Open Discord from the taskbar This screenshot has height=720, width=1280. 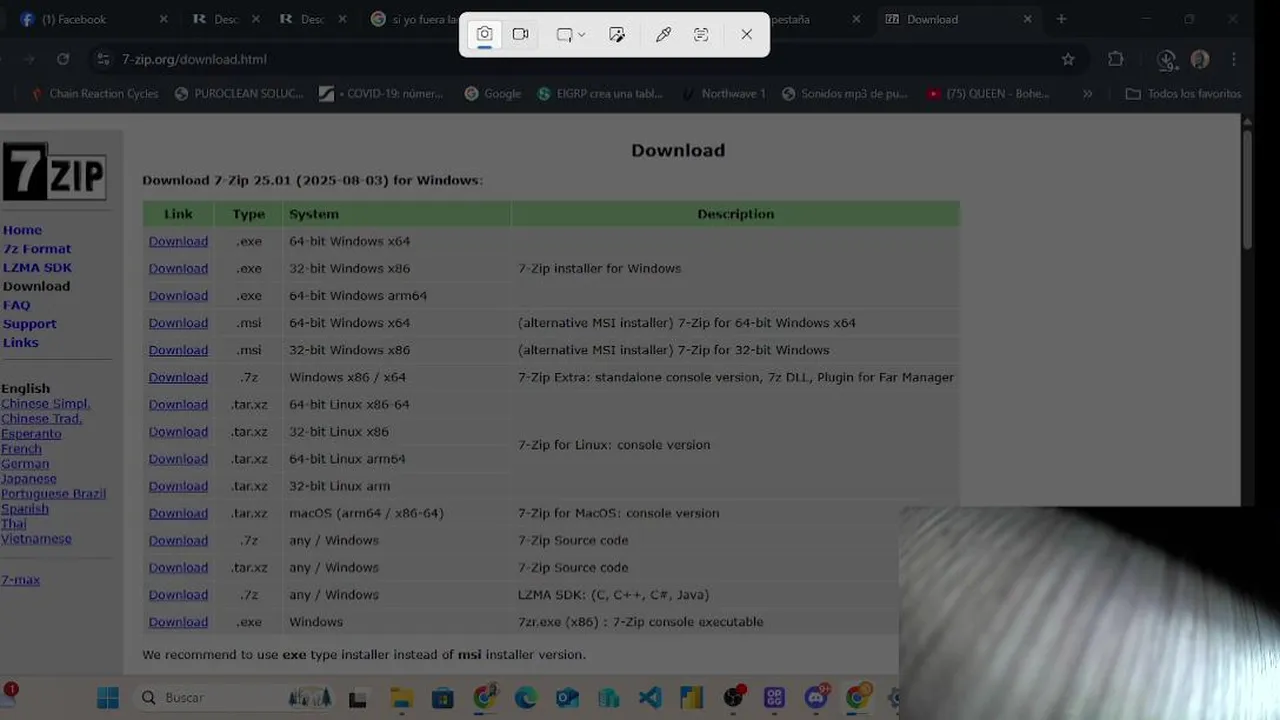click(x=816, y=698)
